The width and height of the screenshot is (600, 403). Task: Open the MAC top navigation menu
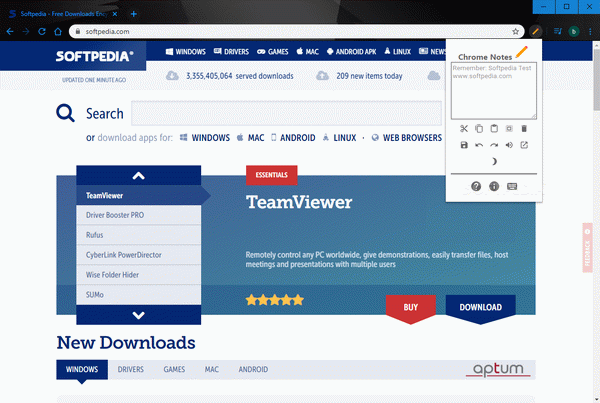tap(308, 52)
